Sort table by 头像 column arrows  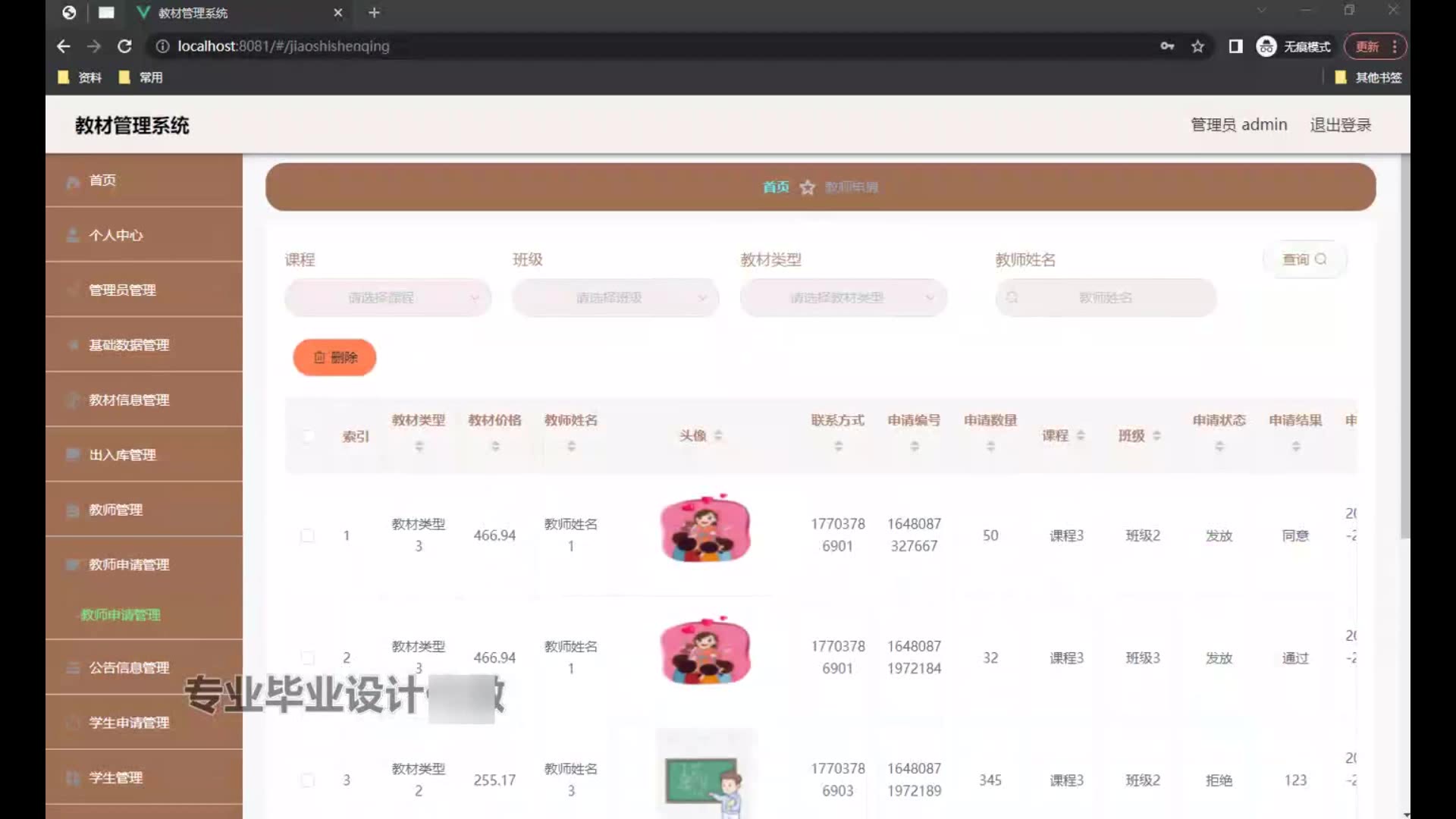click(x=718, y=435)
